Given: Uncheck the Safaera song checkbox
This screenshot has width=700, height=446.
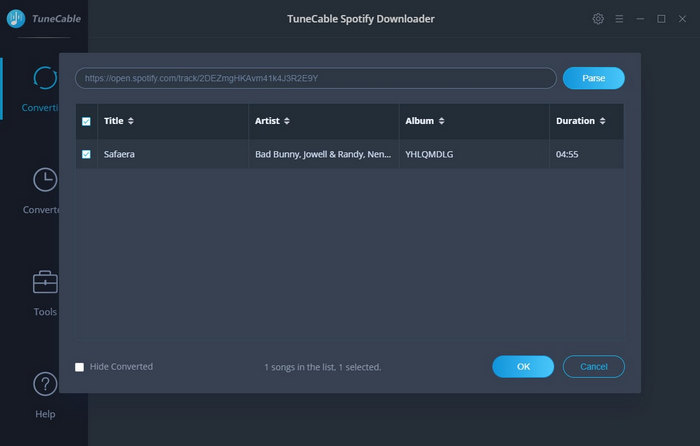Looking at the screenshot, I should pyautogui.click(x=86, y=154).
